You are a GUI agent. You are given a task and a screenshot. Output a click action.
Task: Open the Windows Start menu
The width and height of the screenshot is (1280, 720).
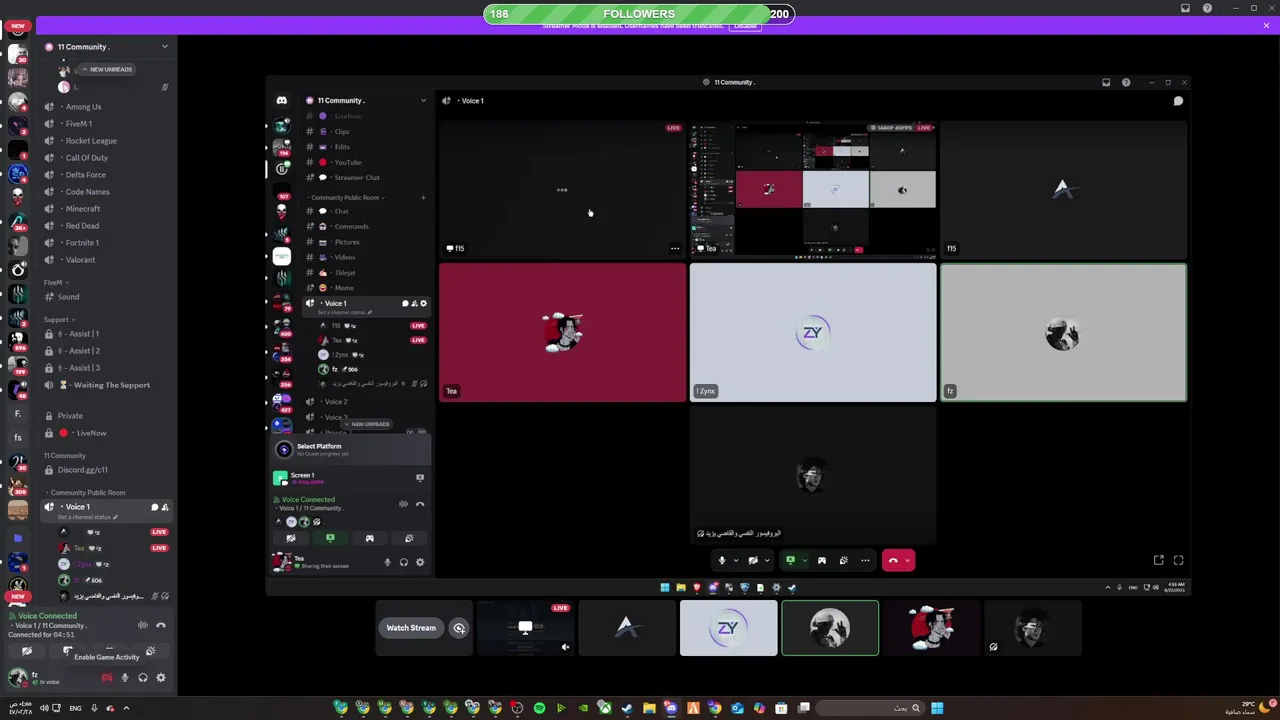937,708
